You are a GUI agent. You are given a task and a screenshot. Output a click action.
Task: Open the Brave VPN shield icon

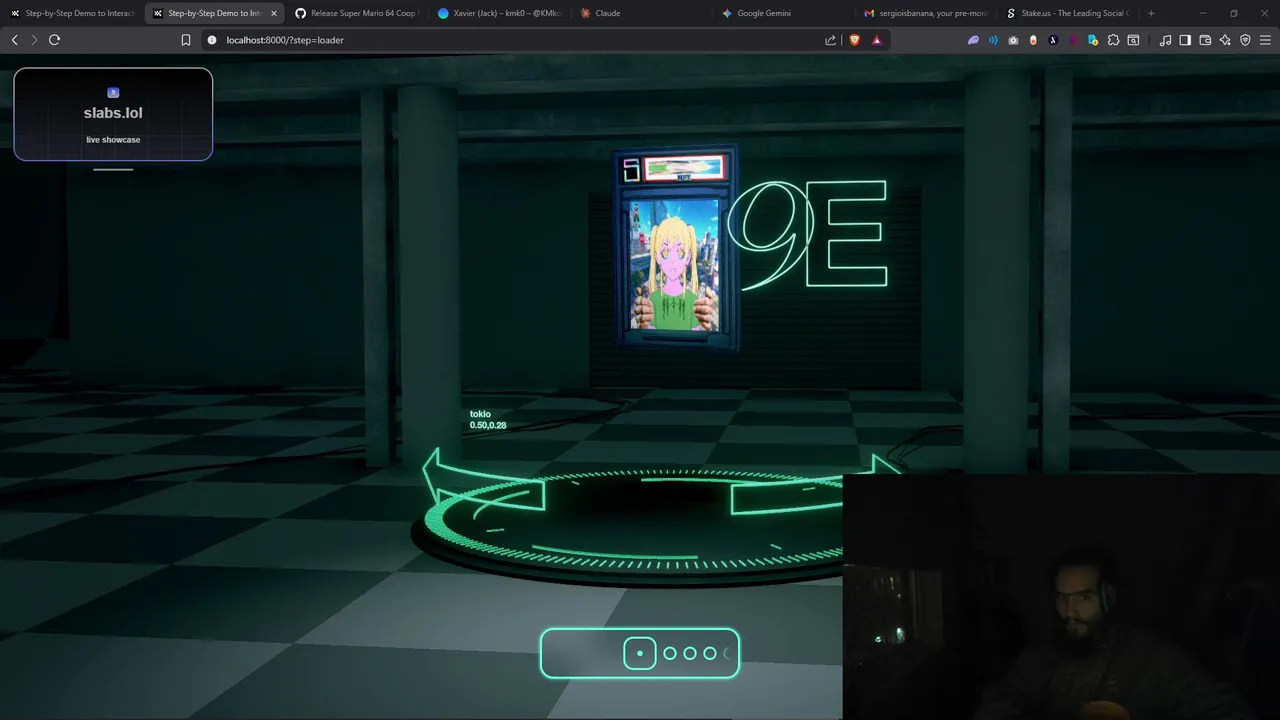[x=1245, y=40]
